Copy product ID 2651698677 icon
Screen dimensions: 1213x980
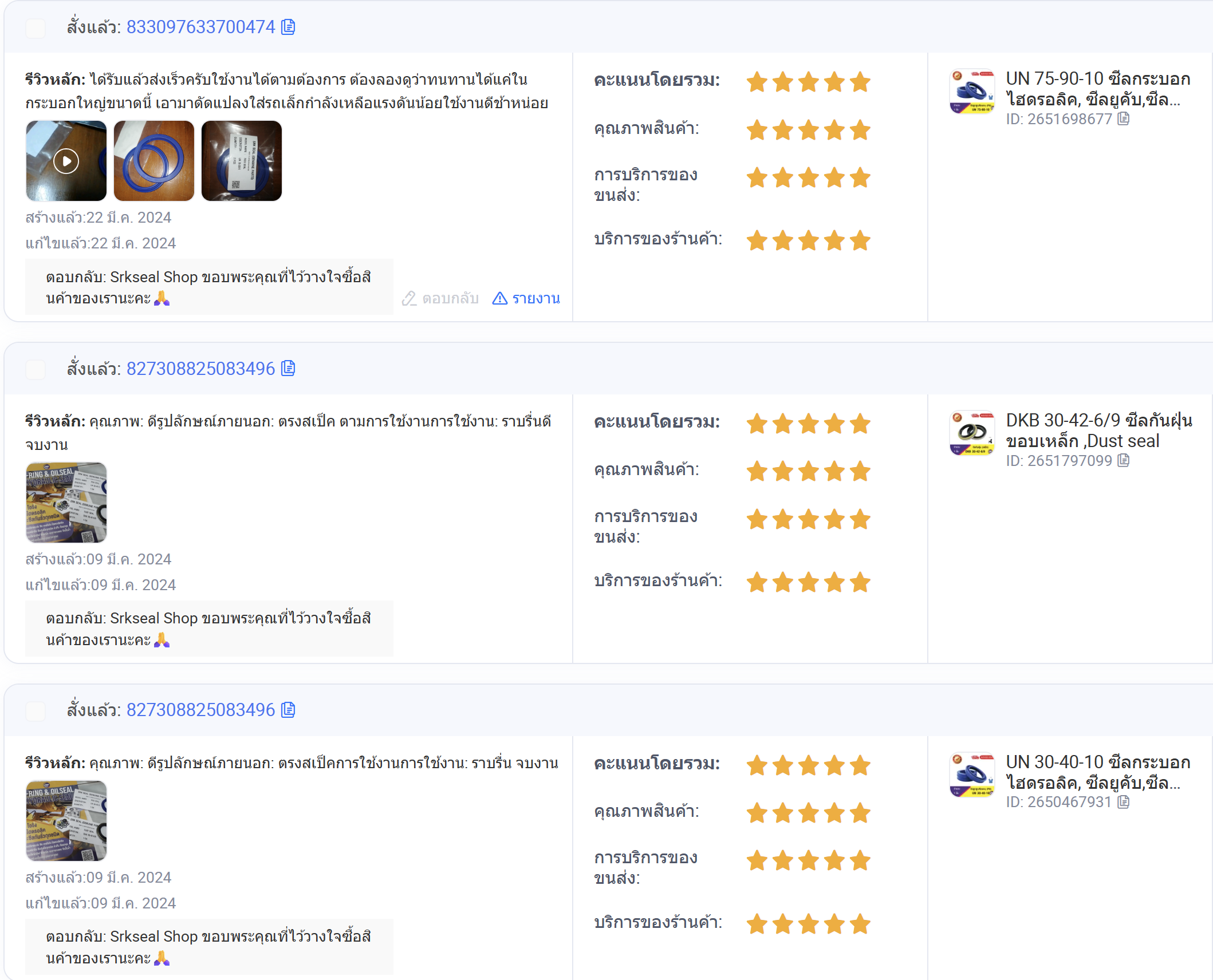[x=1124, y=118]
